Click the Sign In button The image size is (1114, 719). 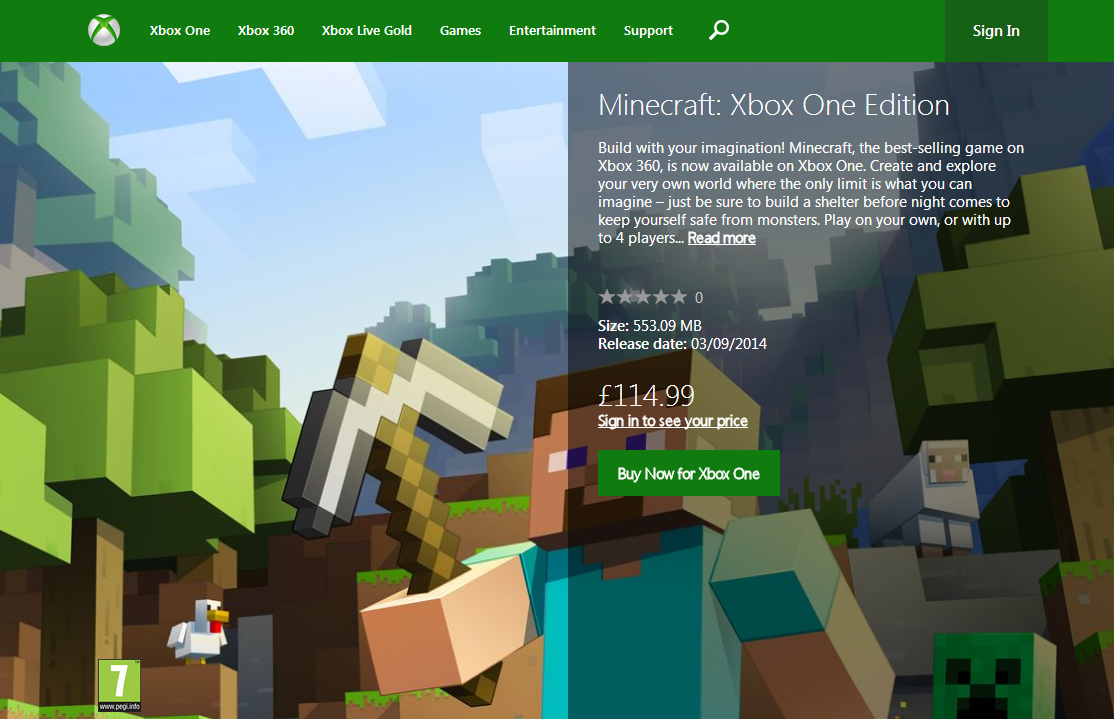995,31
